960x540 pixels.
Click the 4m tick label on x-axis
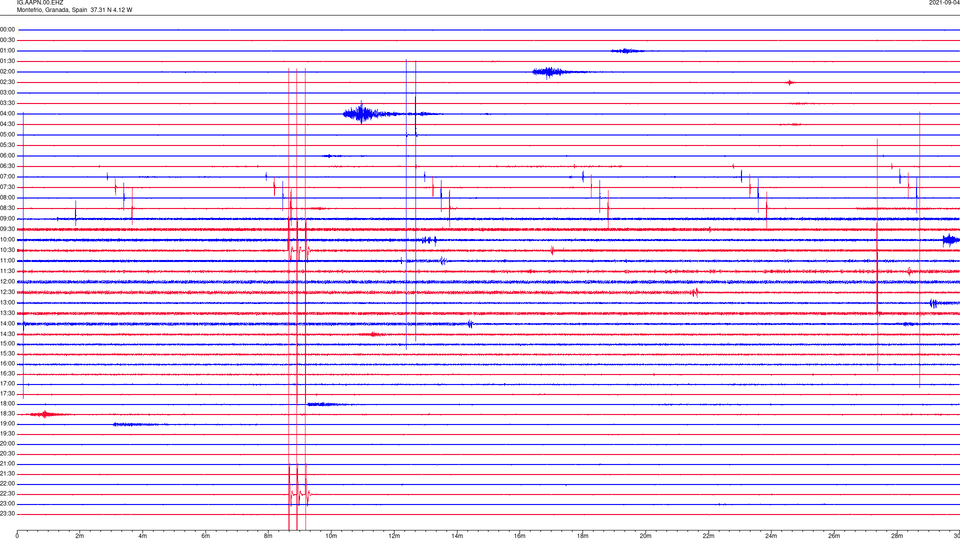143,536
